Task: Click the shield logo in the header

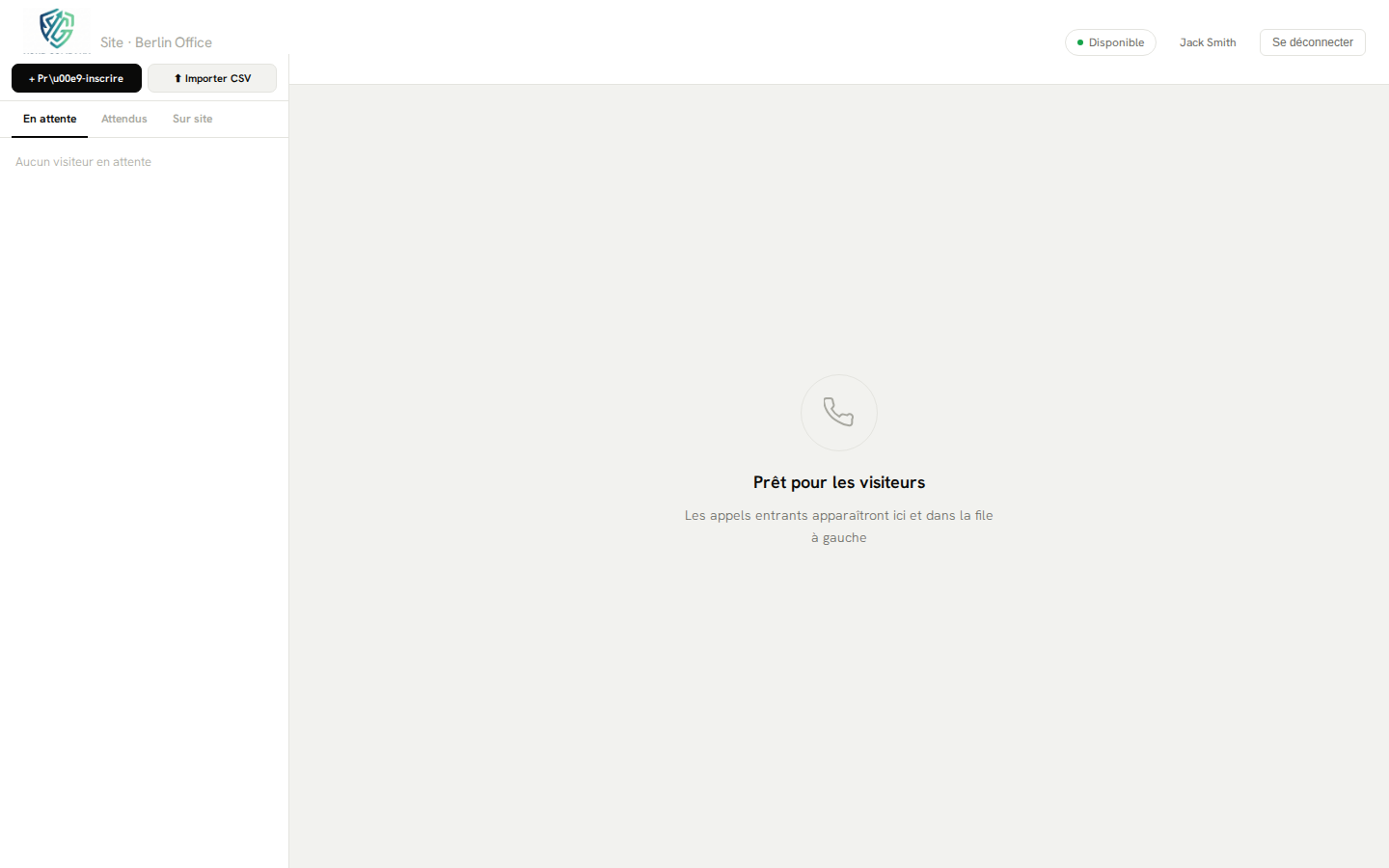Action: (x=56, y=29)
